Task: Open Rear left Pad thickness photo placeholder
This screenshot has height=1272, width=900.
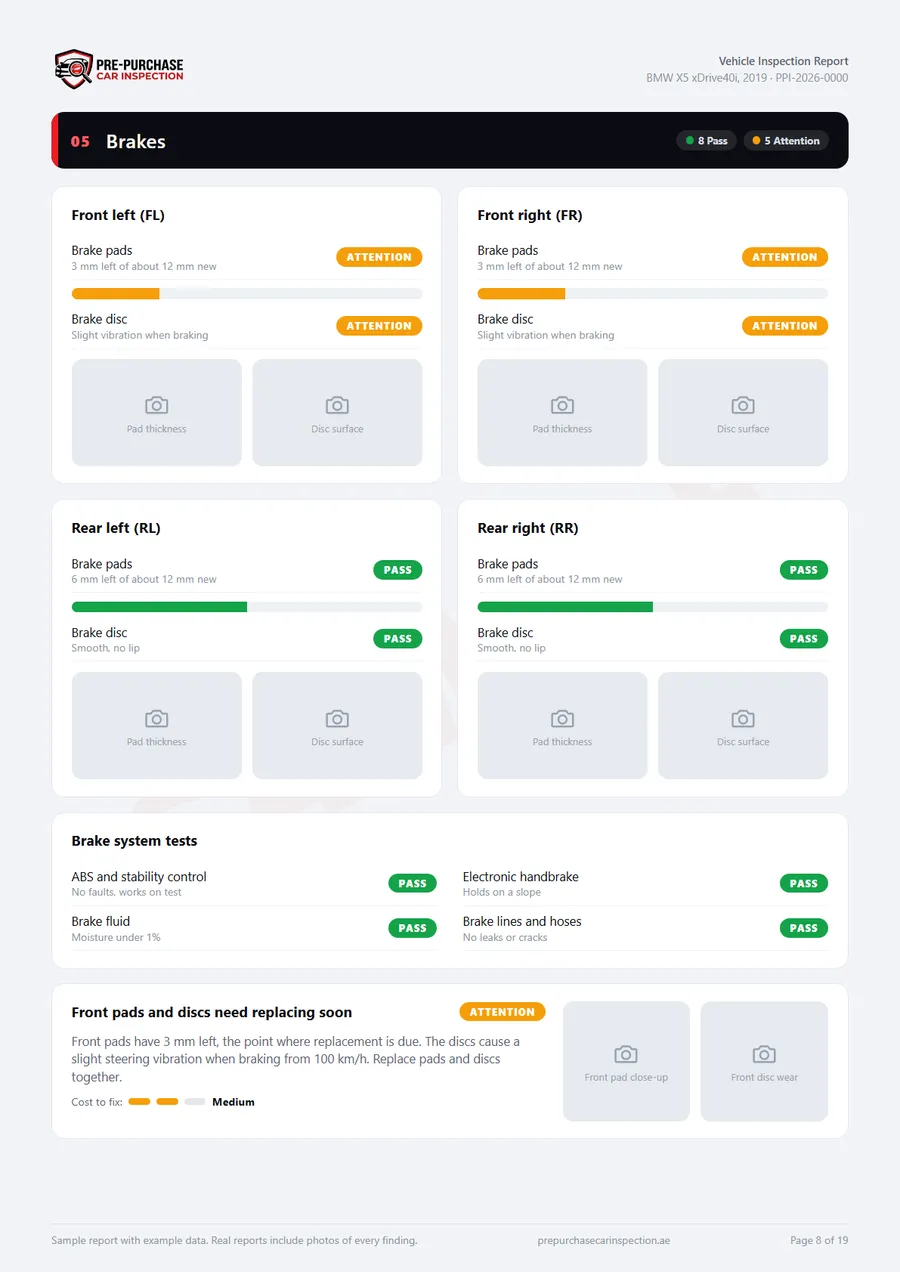Action: click(157, 726)
